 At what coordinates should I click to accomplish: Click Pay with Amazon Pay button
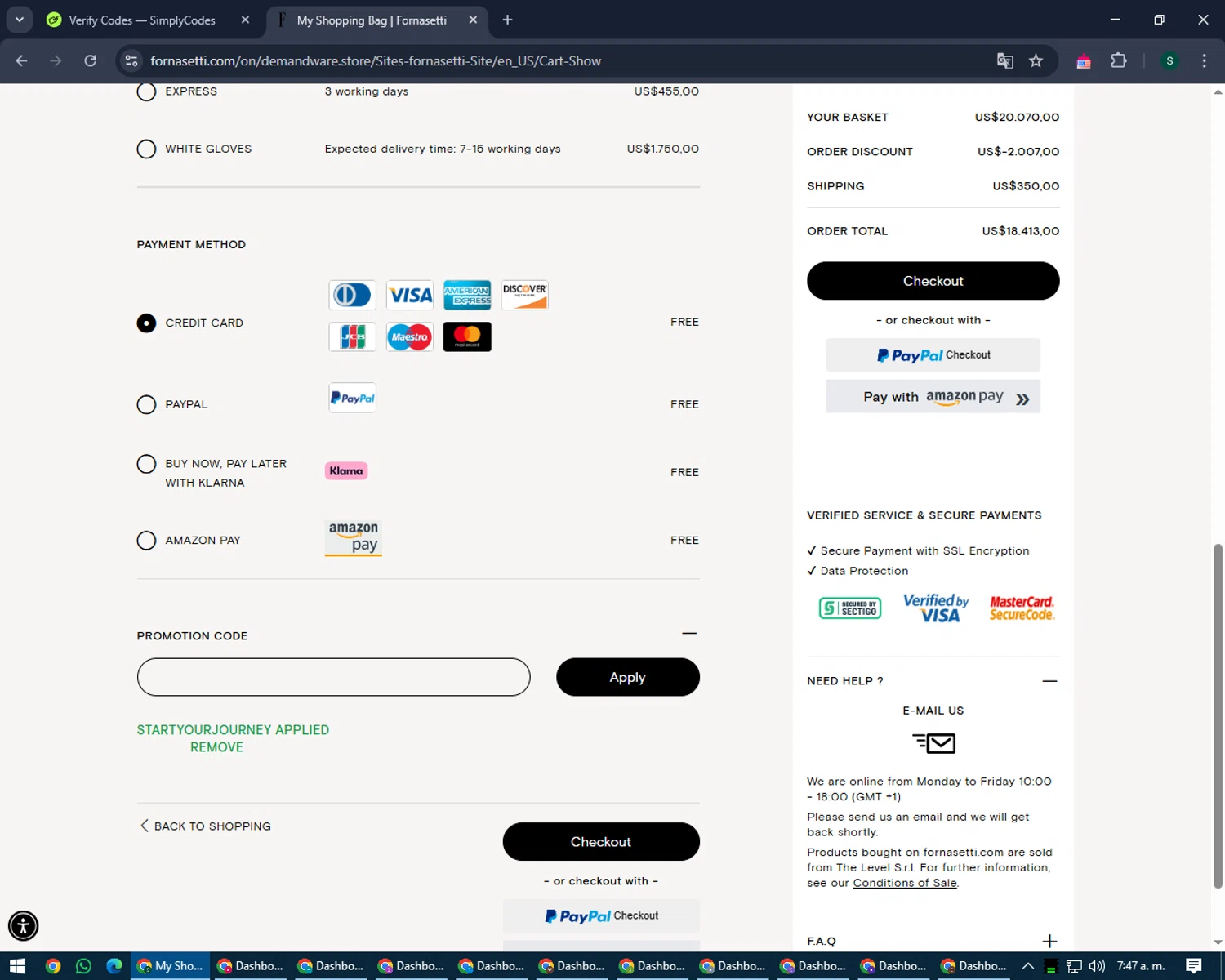pos(933,396)
